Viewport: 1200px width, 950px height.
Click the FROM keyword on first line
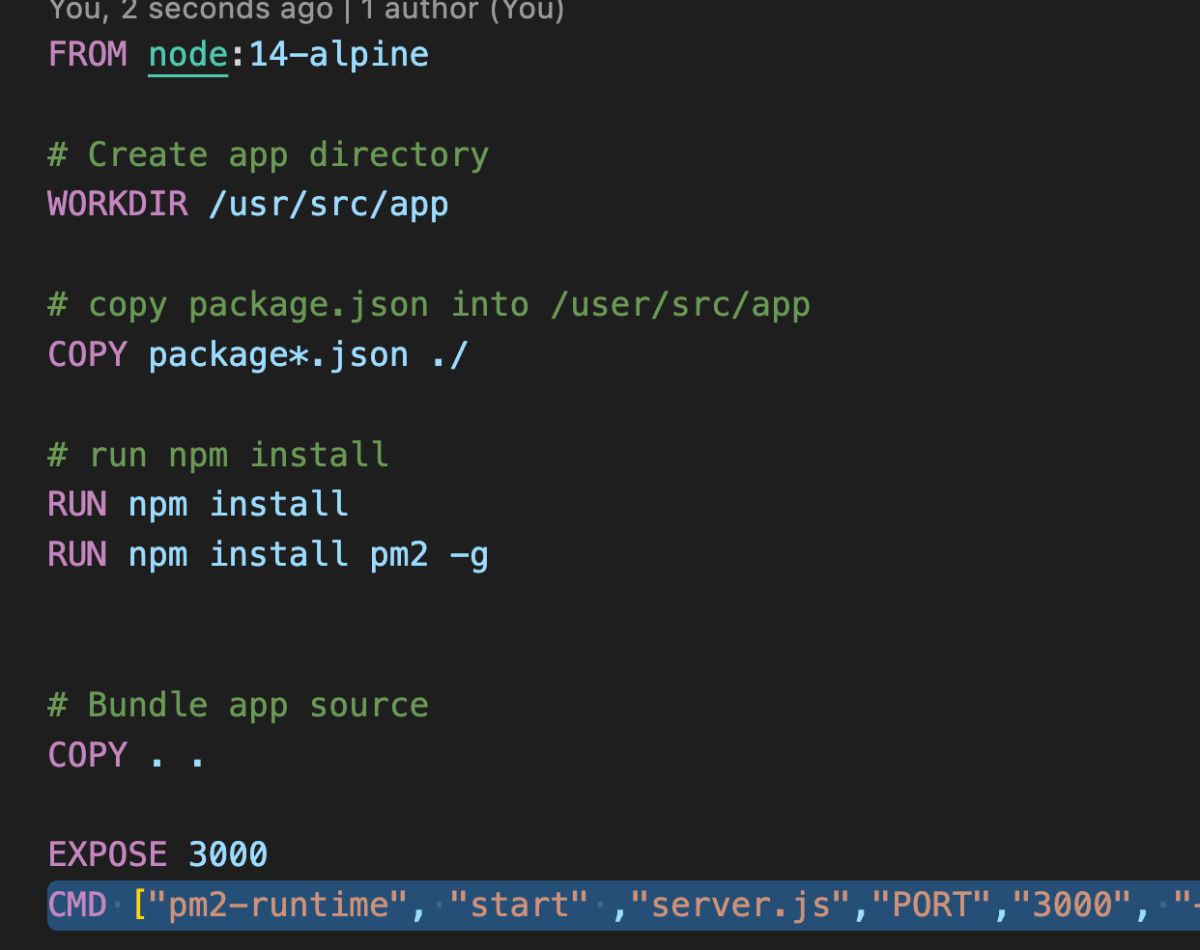point(88,54)
